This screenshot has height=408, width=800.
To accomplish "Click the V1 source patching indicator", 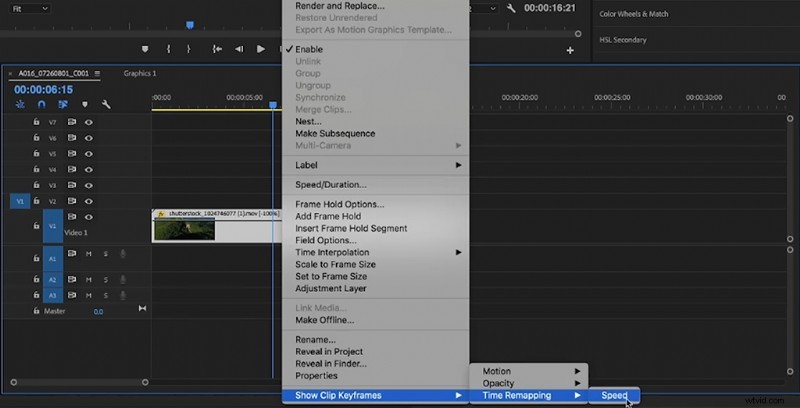I will (x=20, y=201).
